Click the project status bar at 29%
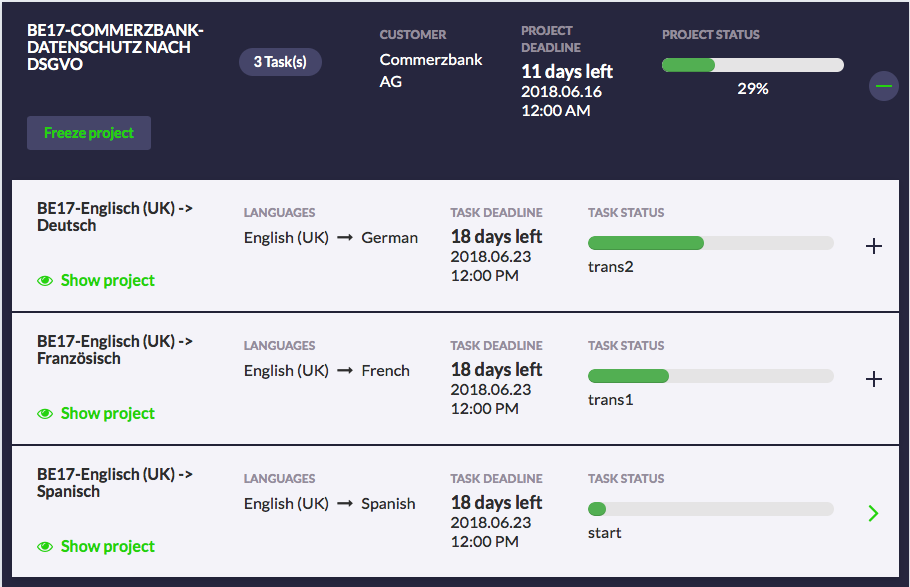910x587 pixels. pos(752,65)
